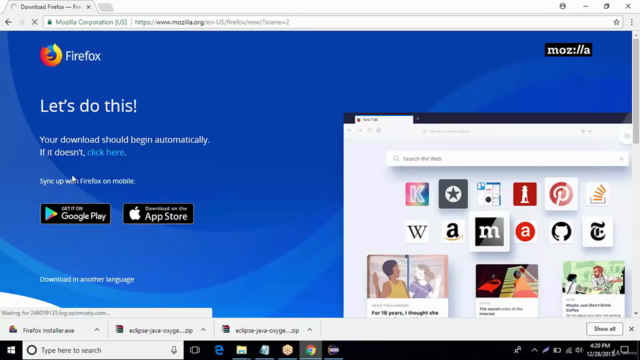640x360 pixels.
Task: Select the Download Firefox tab
Action: [51, 7]
